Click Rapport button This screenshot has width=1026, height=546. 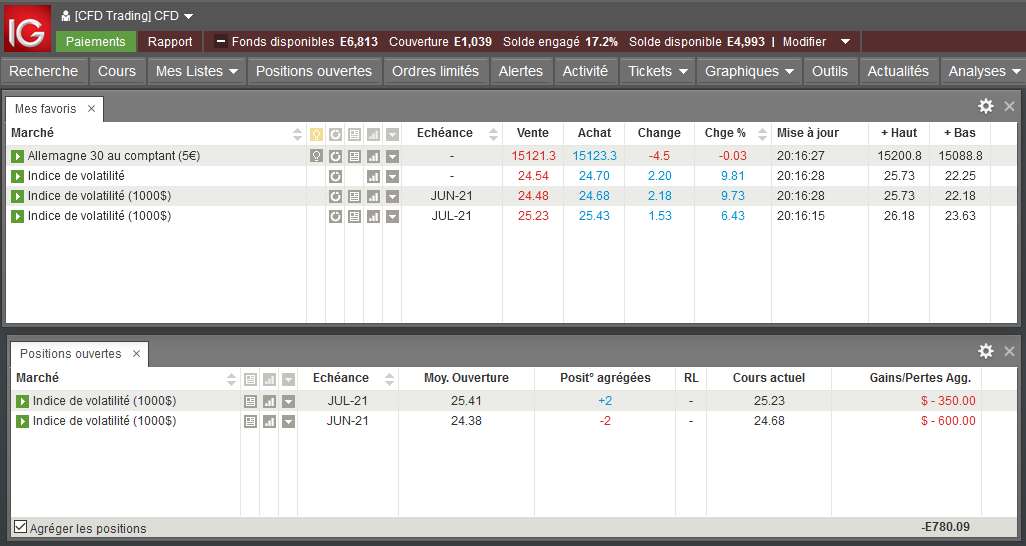point(170,41)
